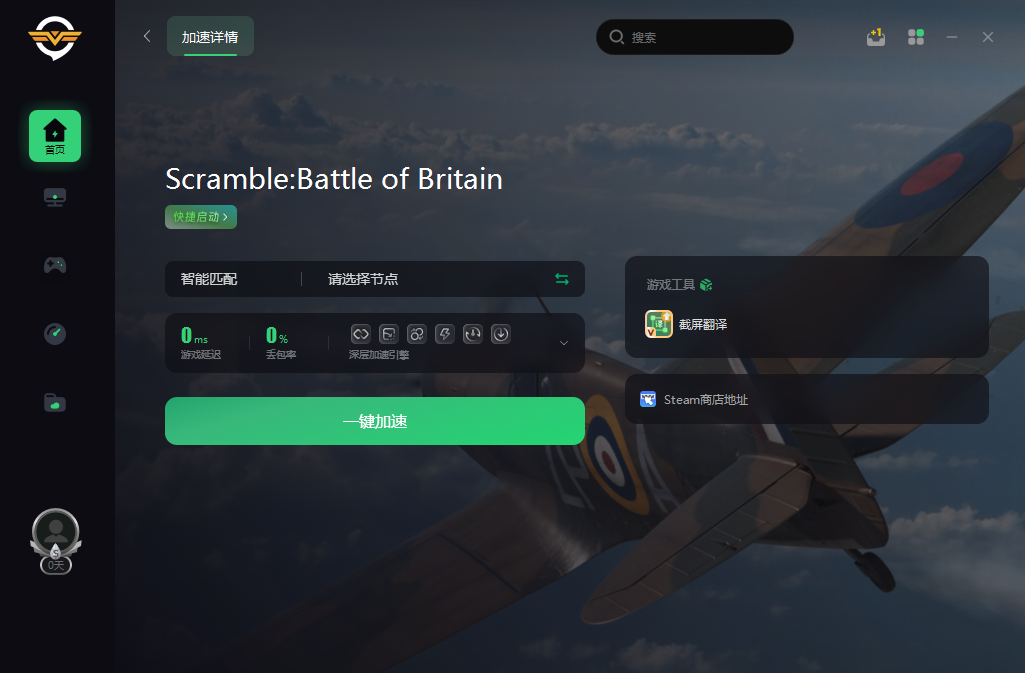Open the speedometer speed test in sidebar
The height and width of the screenshot is (673, 1025).
tap(55, 334)
